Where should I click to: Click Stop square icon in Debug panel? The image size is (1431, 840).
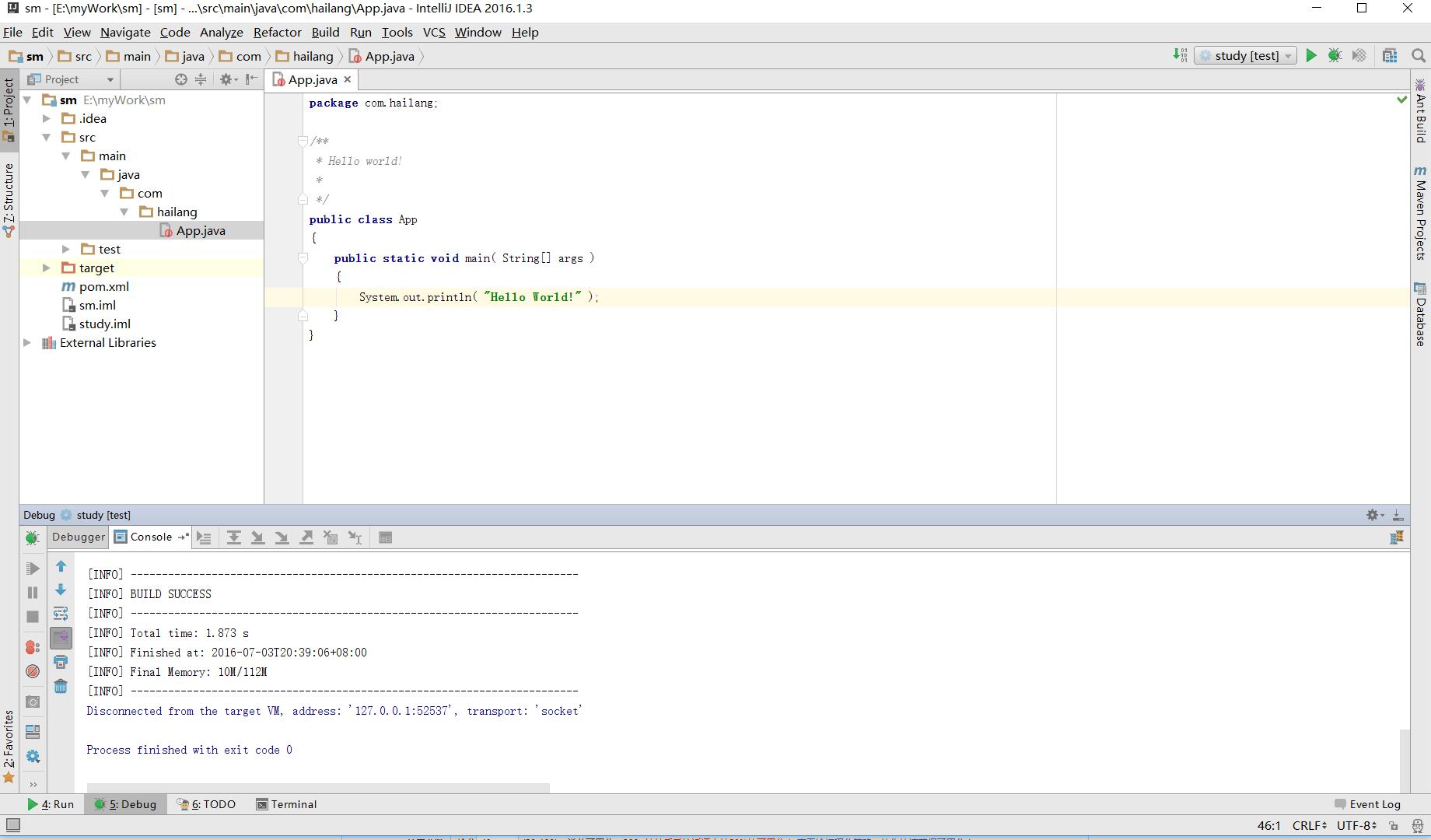32,617
